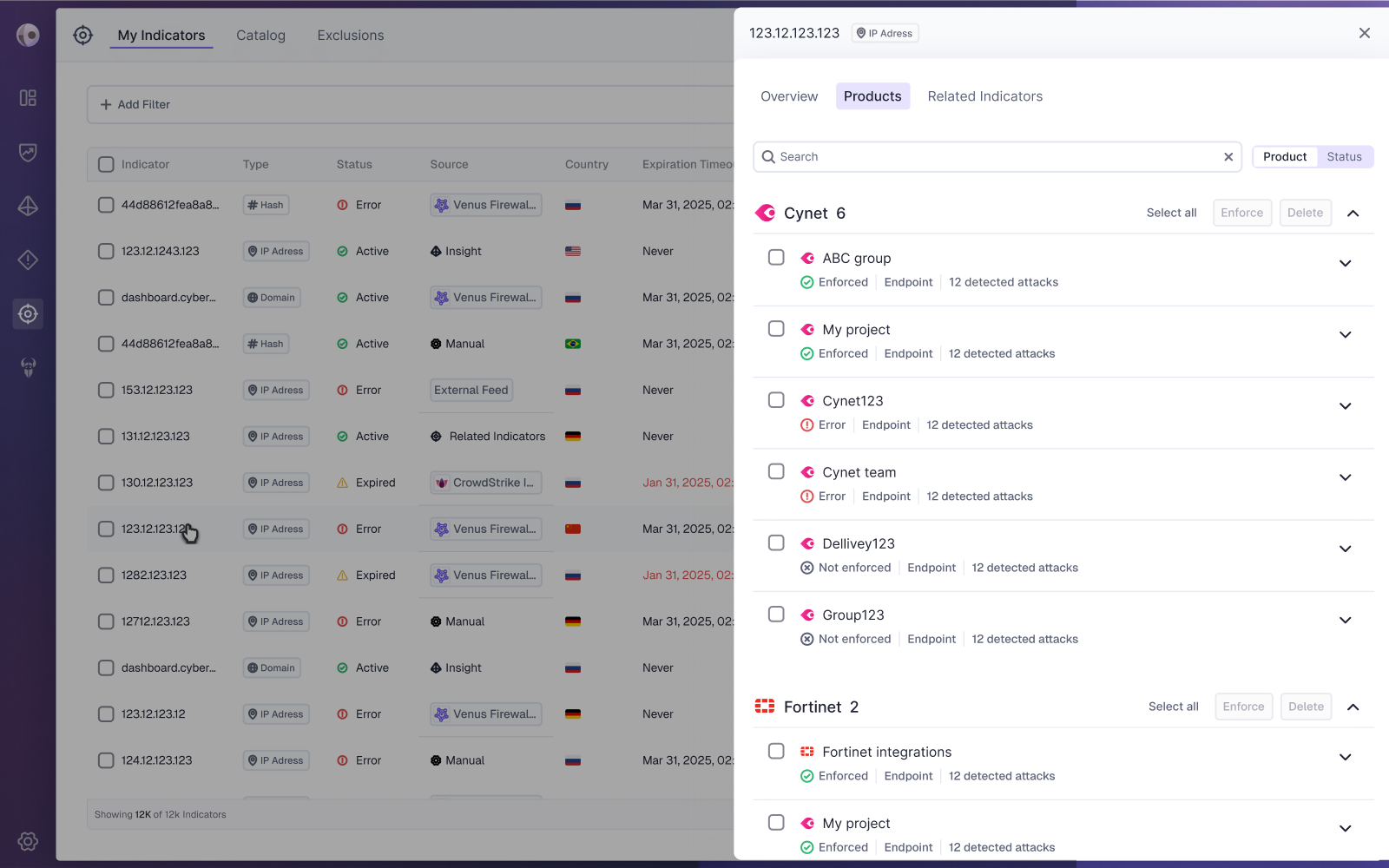
Task: Clear the search field with the X icon
Action: click(1228, 157)
